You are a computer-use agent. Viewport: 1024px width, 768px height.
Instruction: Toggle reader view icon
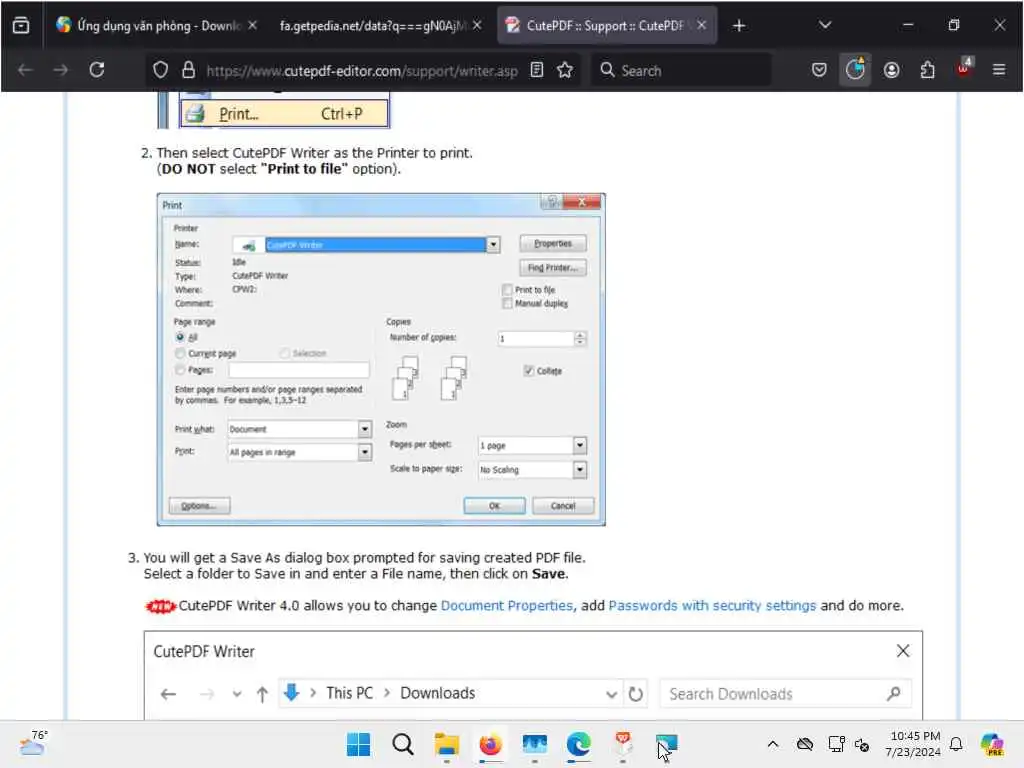pos(537,70)
